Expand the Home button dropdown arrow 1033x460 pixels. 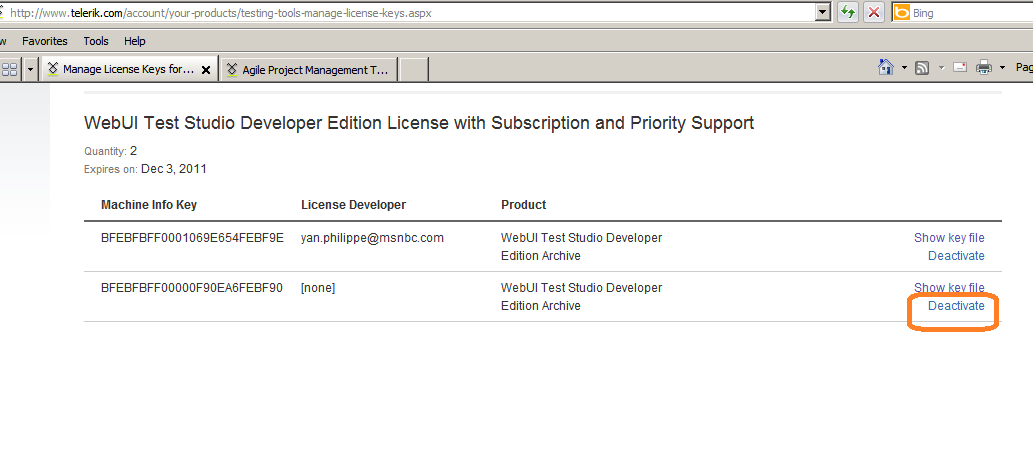(904, 67)
